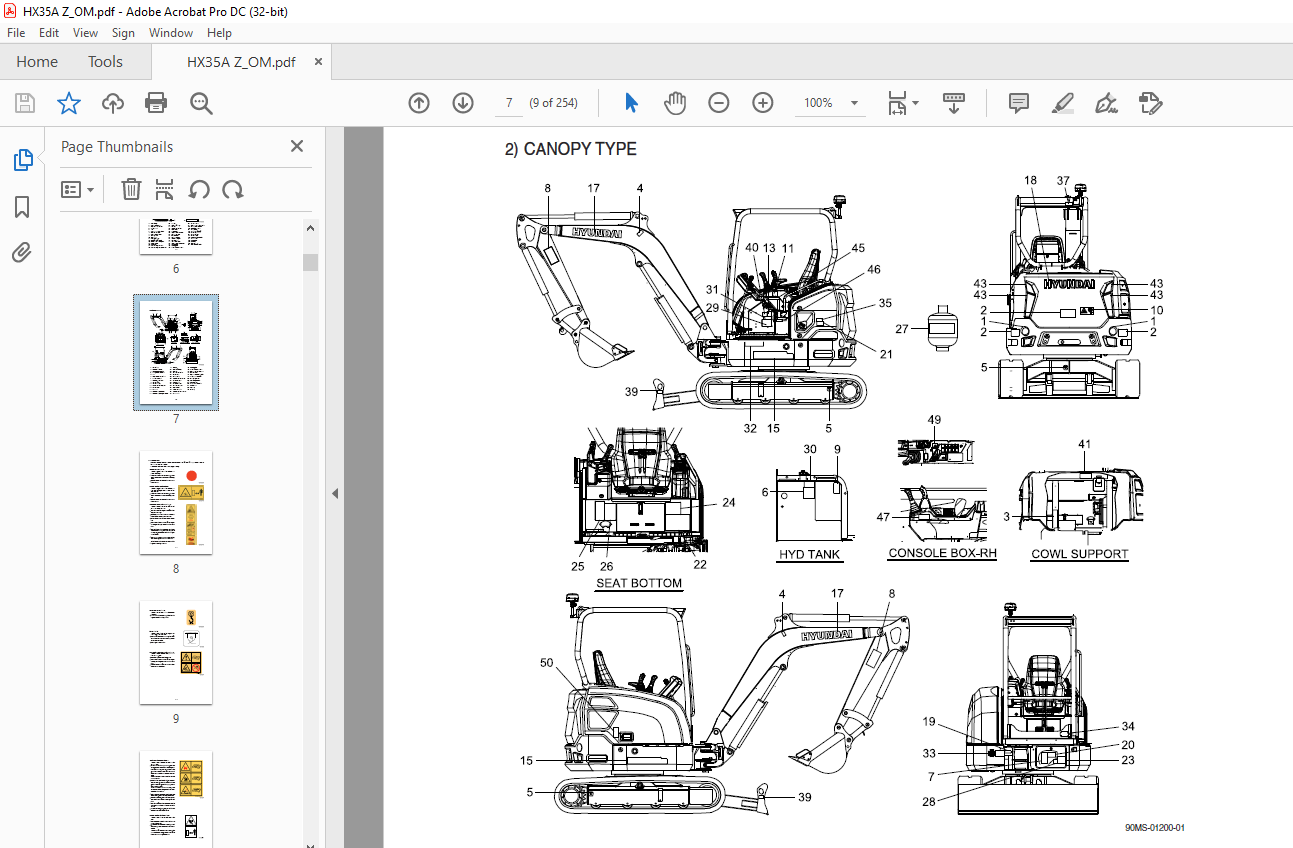Open the Window menu

[171, 33]
